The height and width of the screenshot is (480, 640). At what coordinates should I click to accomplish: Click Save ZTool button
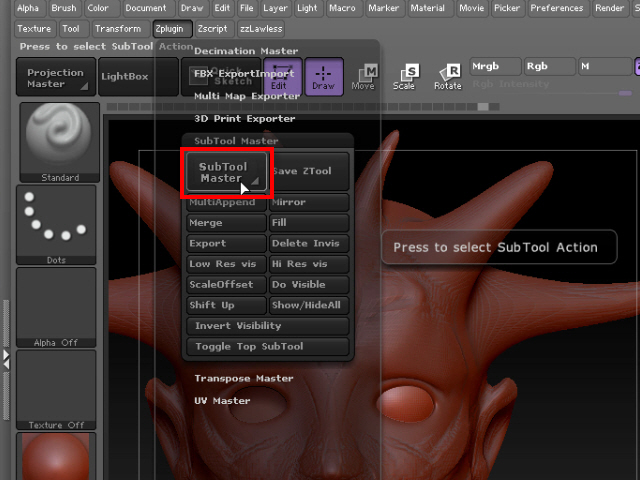[x=309, y=171]
